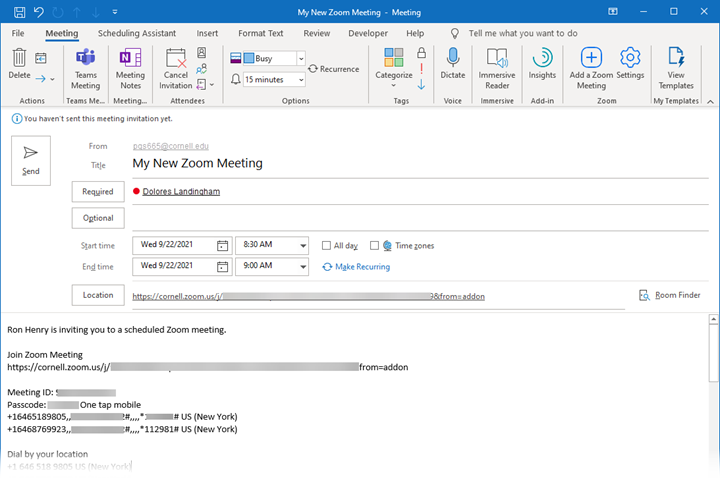The width and height of the screenshot is (720, 479).
Task: Click the Reminder bell icon
Action: pyautogui.click(x=235, y=79)
